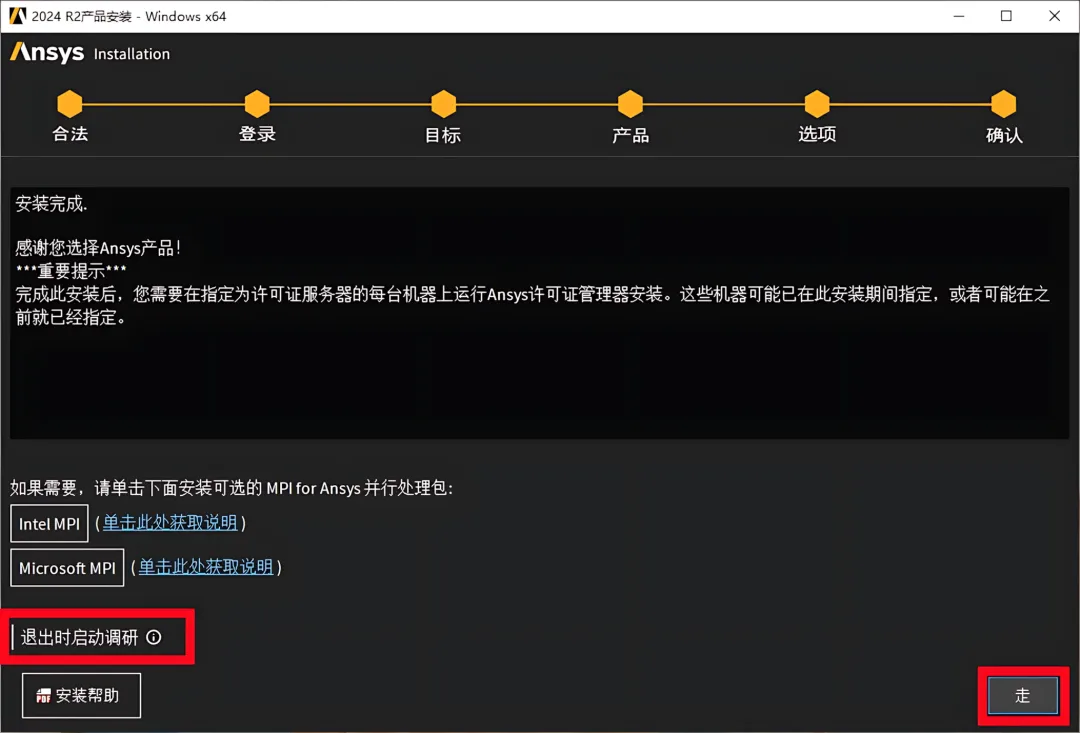Close the installer window

point(1055,16)
